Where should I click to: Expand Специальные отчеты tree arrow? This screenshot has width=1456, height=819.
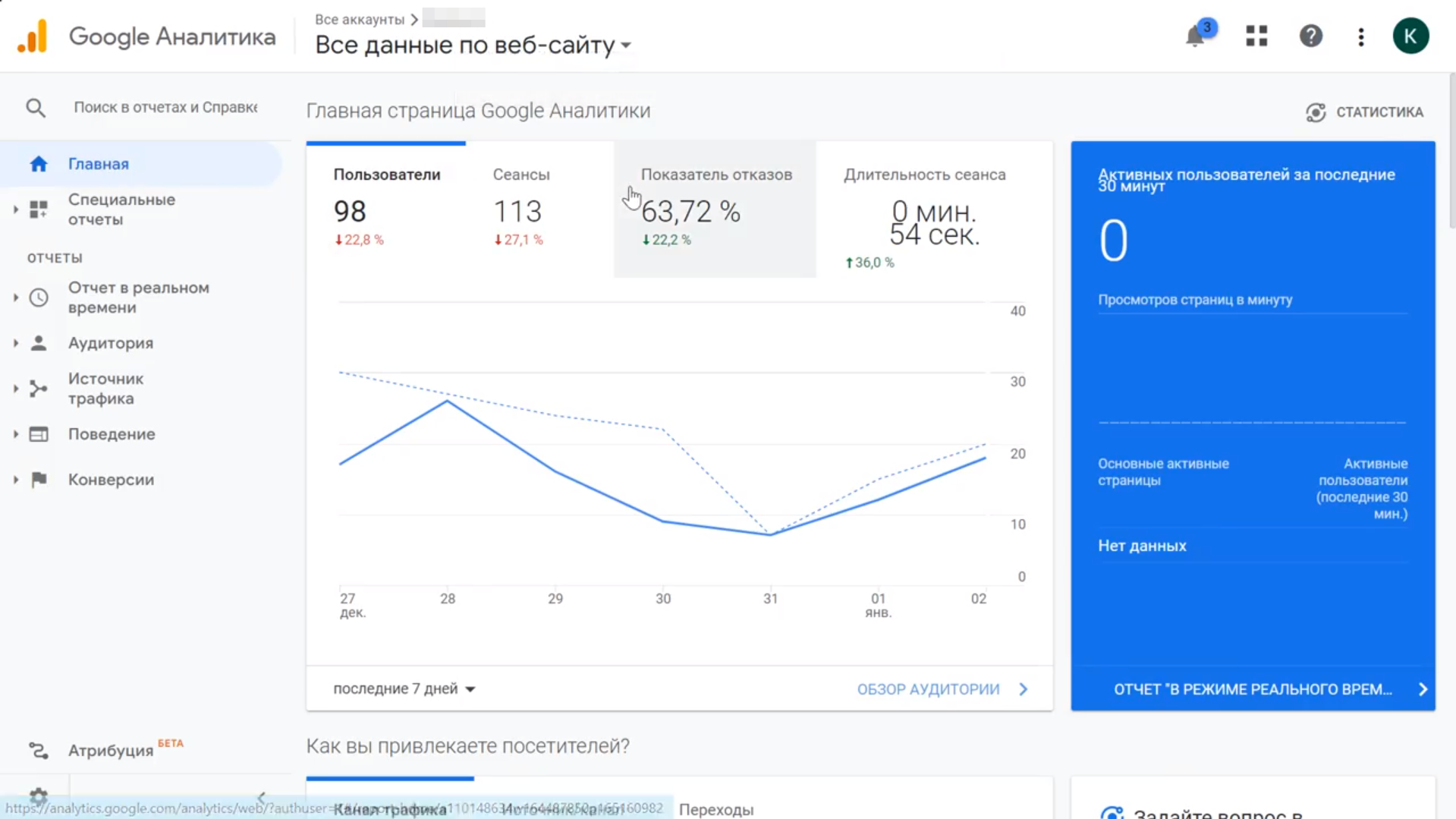(15, 209)
